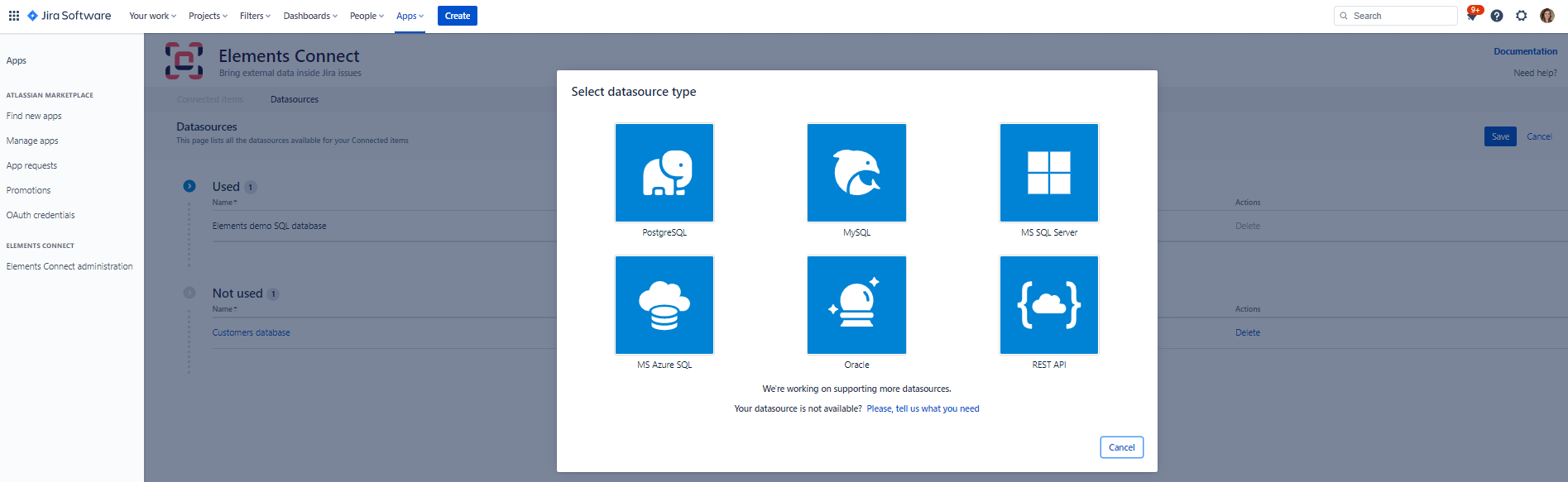Image resolution: width=1568 pixels, height=482 pixels.
Task: Cancel the datasource type dialog
Action: point(1121,447)
